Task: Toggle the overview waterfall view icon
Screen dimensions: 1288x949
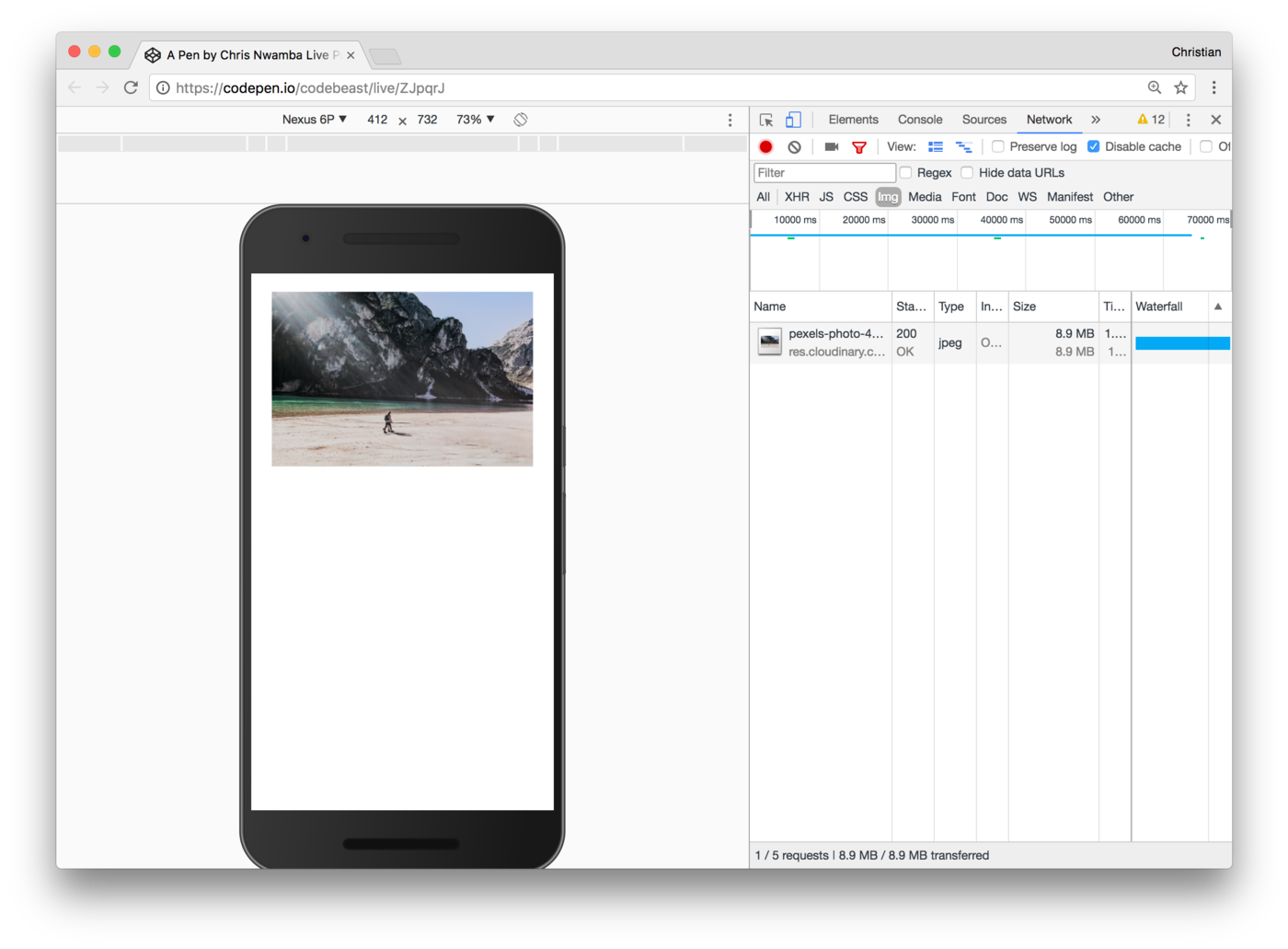Action: pyautogui.click(x=963, y=146)
